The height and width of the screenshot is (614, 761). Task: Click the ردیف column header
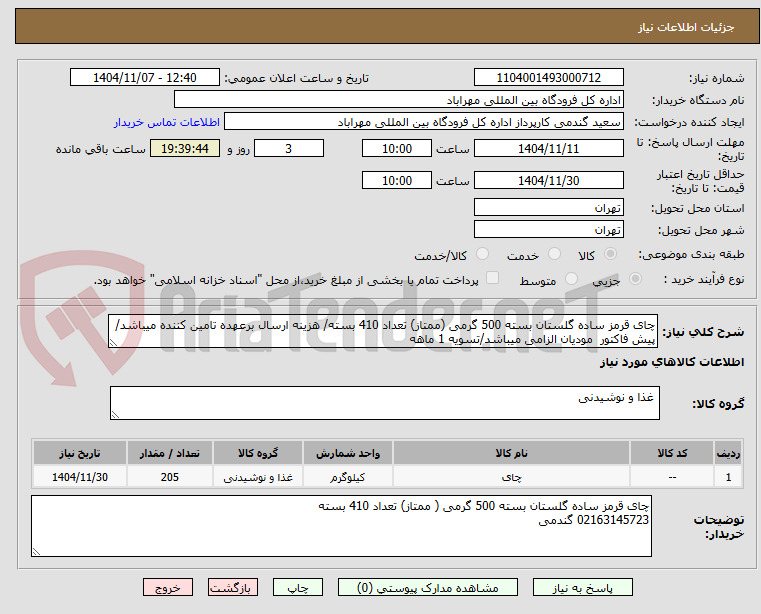728,453
